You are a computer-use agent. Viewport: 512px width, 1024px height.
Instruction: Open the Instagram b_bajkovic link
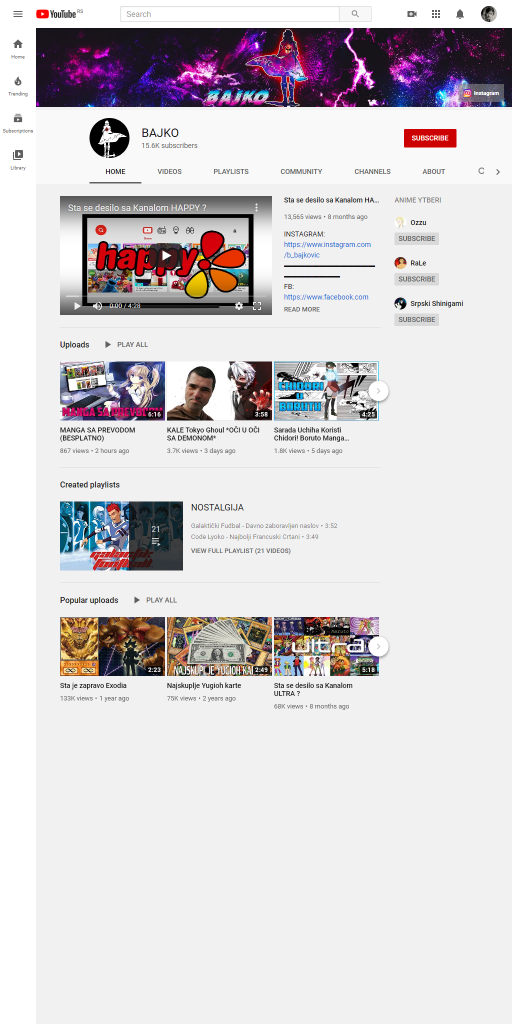[327, 249]
